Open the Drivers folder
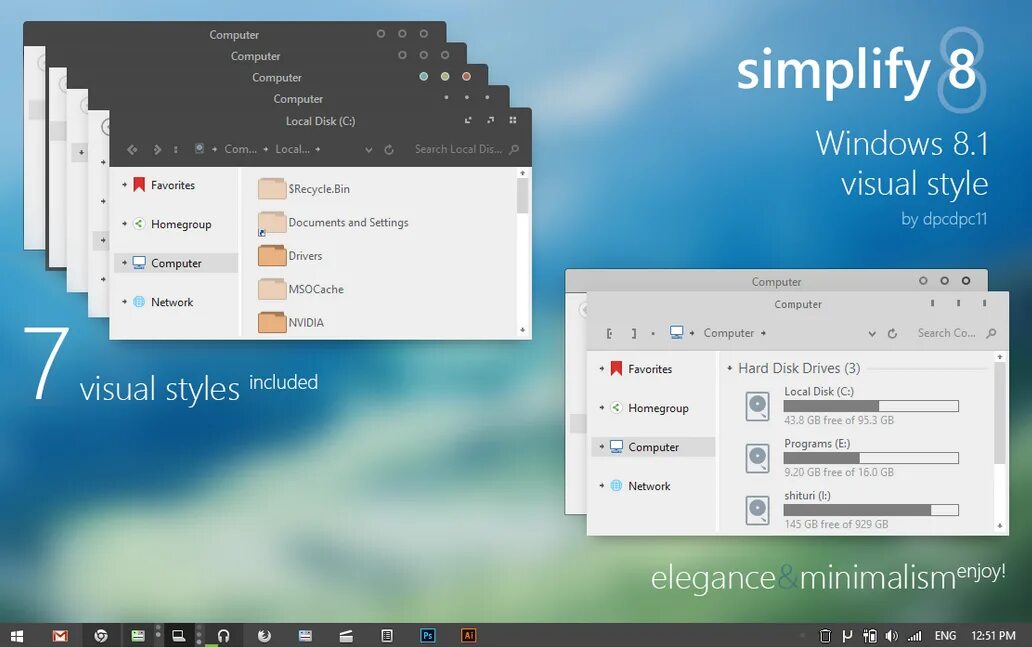 290,255
